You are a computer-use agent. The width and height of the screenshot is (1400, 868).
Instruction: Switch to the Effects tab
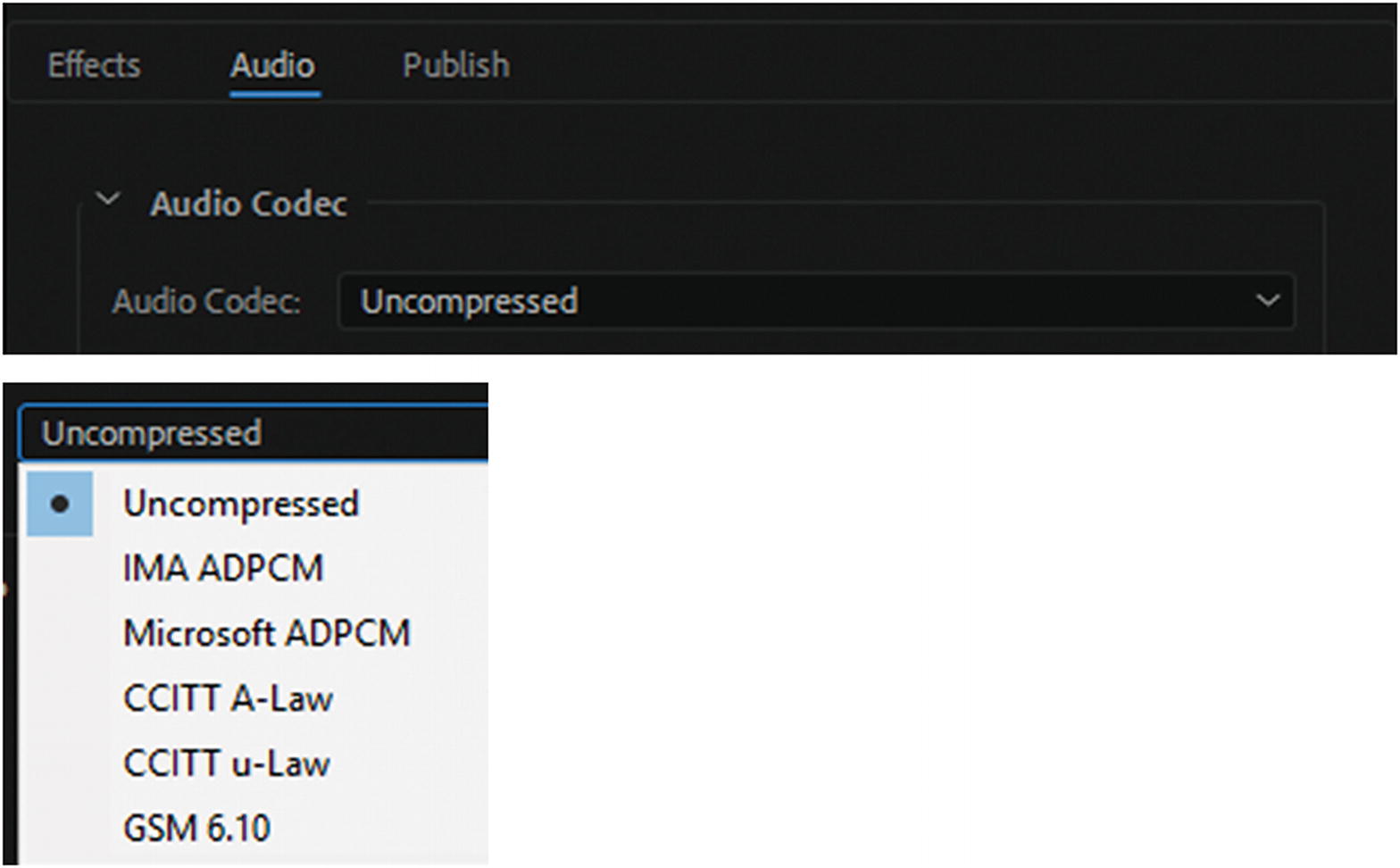(94, 65)
